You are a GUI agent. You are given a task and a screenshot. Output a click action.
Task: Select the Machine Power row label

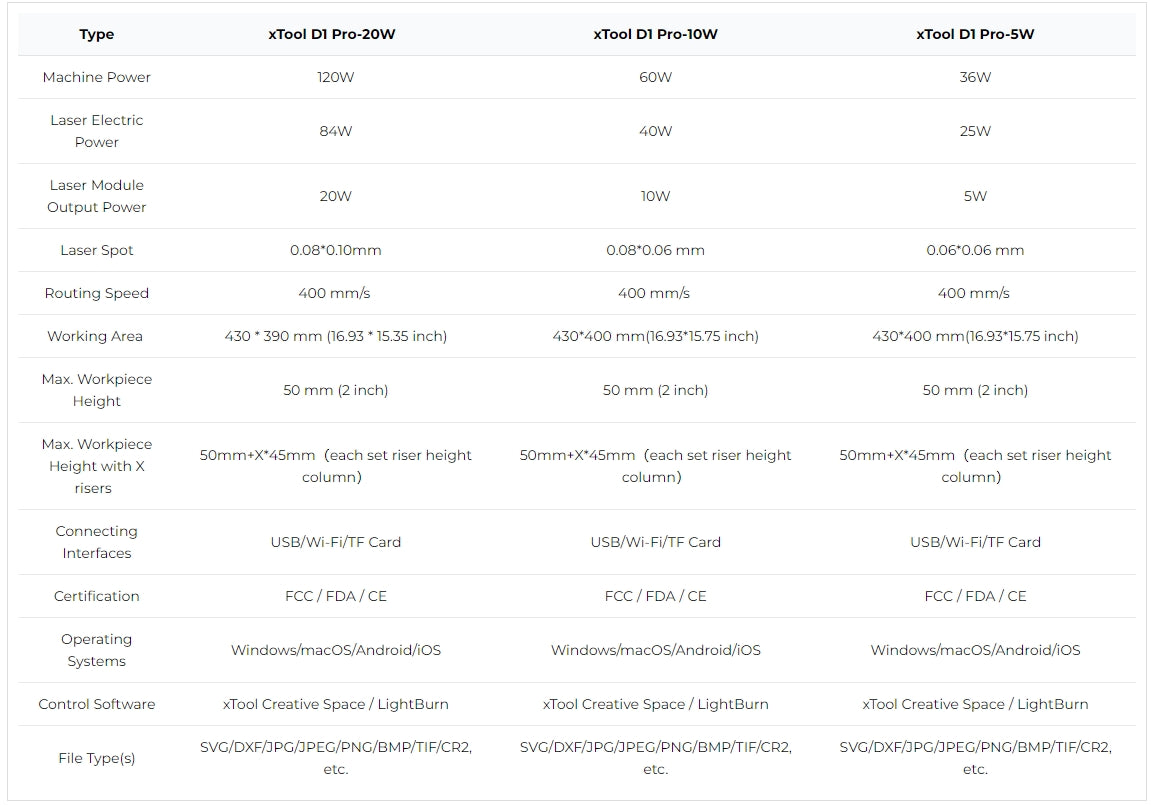coord(97,77)
